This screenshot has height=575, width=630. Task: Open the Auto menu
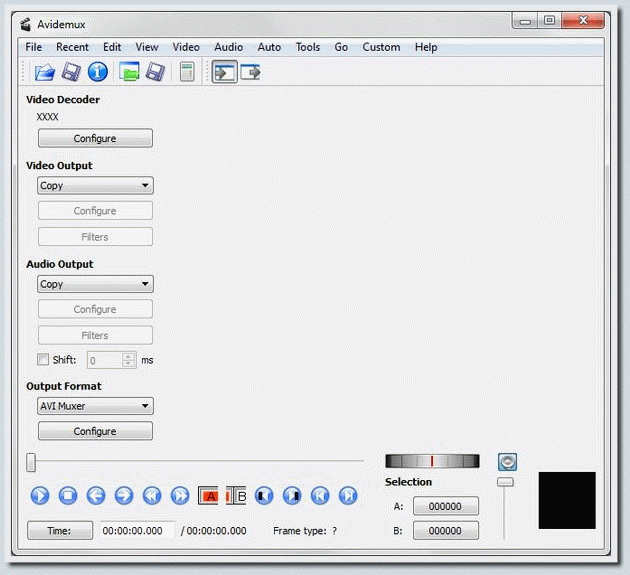269,47
